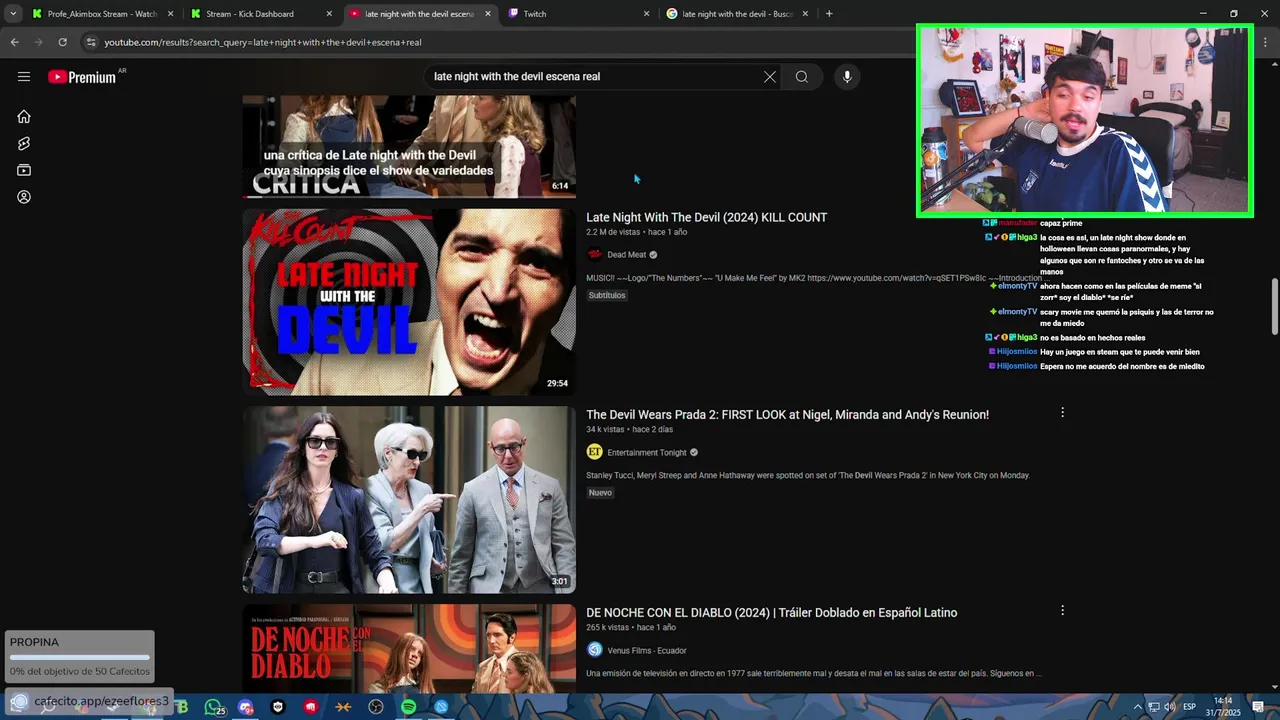This screenshot has height=720, width=1280.
Task: Open the YouTube guide hamburger menu
Action: click(24, 77)
